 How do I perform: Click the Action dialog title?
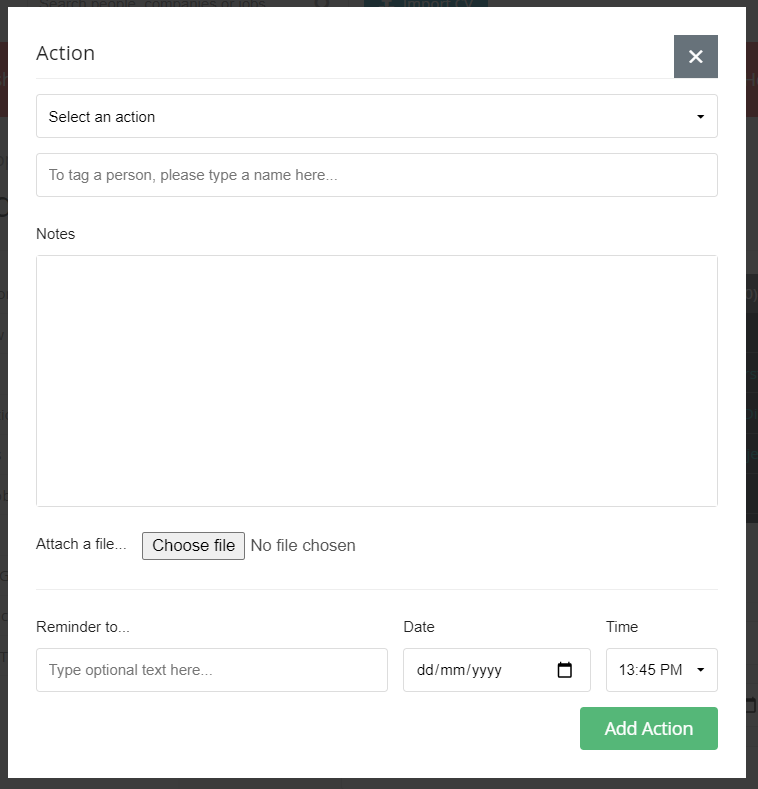click(65, 53)
